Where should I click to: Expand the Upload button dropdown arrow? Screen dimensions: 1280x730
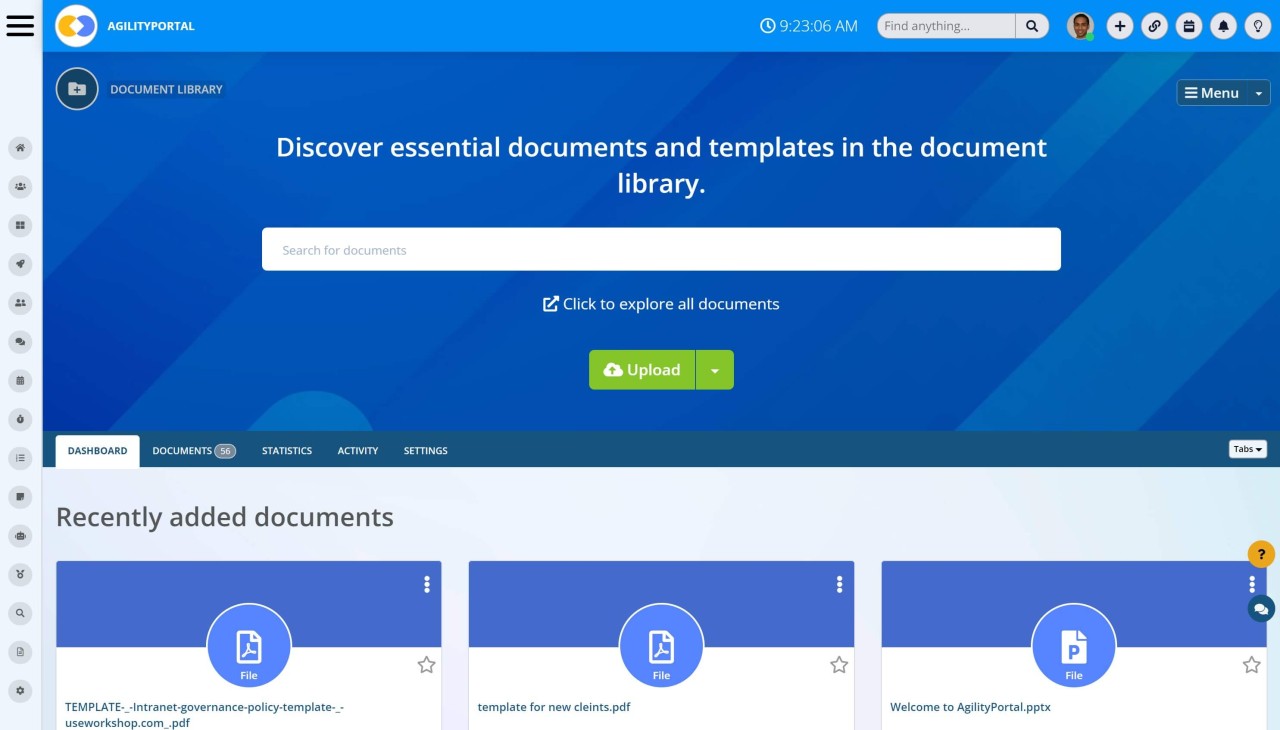[x=715, y=369]
